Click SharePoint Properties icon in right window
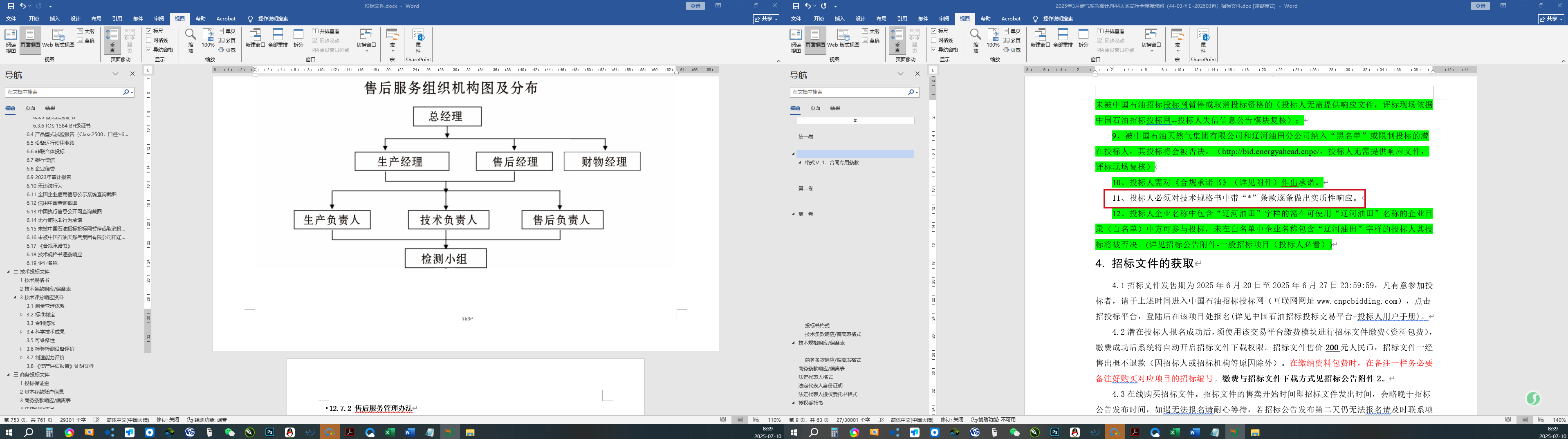Image resolution: width=1568 pixels, height=439 pixels. click(1203, 40)
